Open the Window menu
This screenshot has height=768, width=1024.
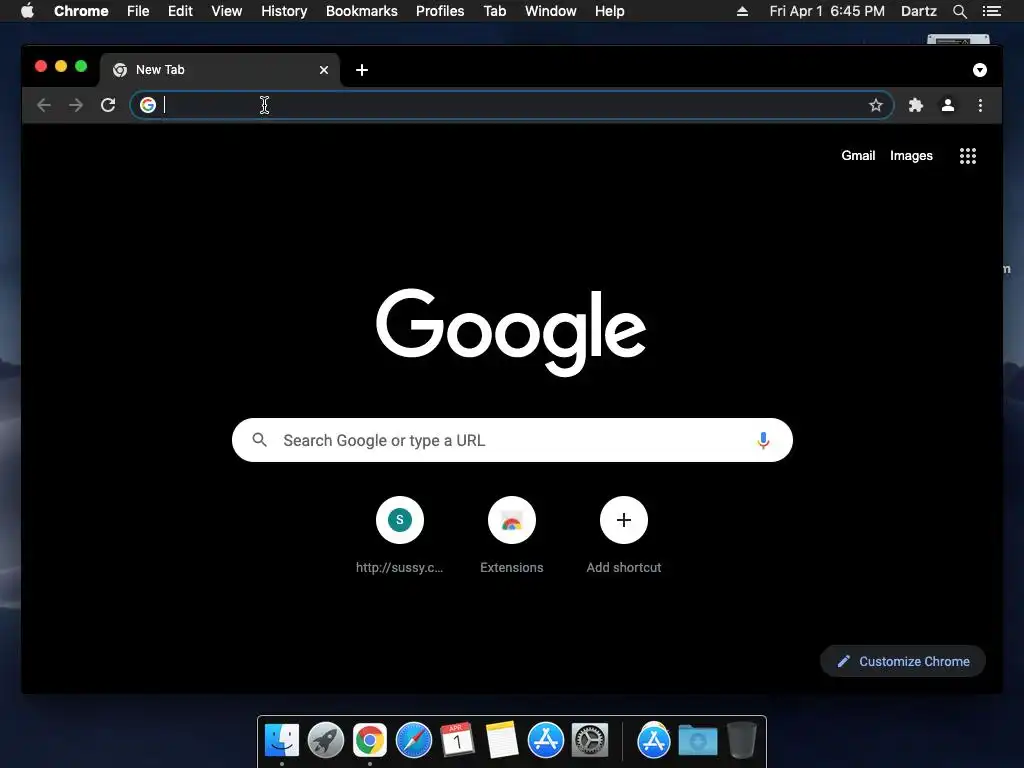click(x=551, y=11)
